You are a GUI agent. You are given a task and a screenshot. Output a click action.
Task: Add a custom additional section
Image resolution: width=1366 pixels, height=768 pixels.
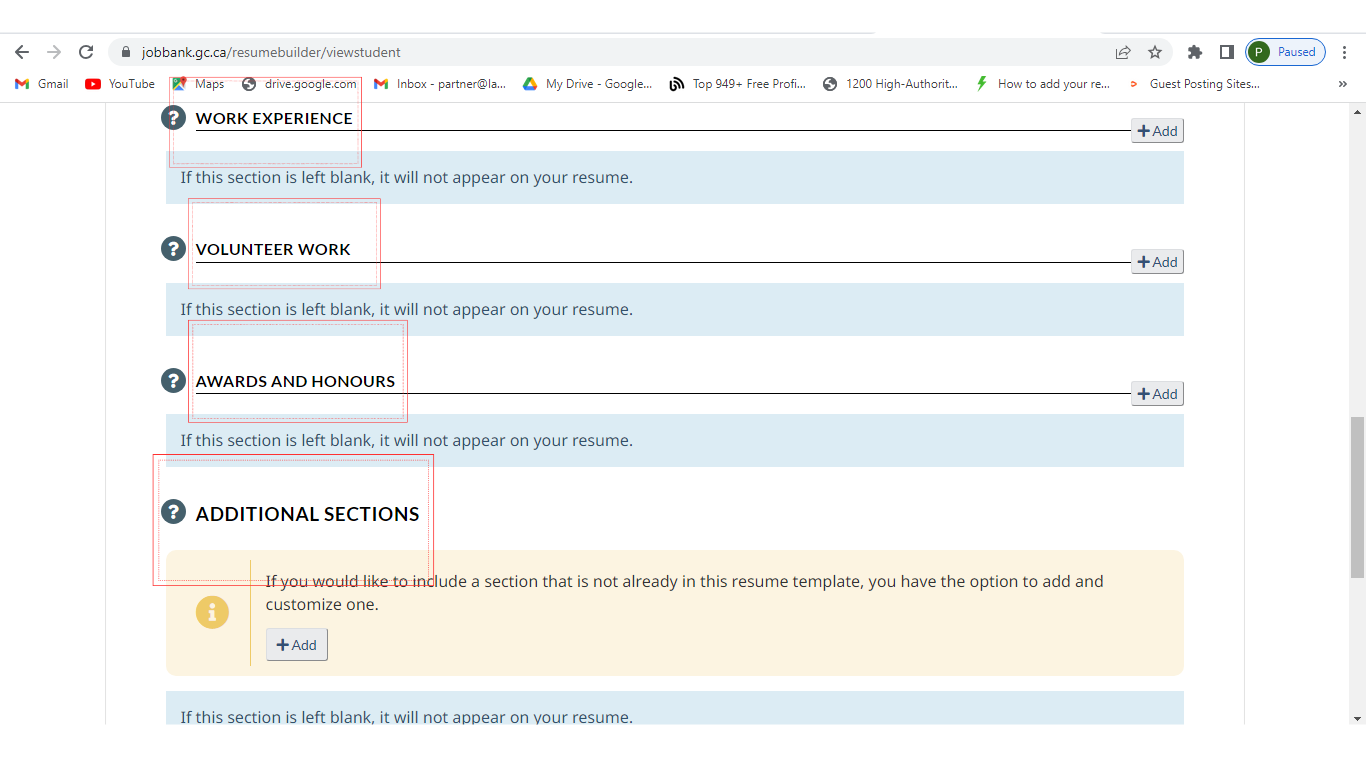(296, 645)
